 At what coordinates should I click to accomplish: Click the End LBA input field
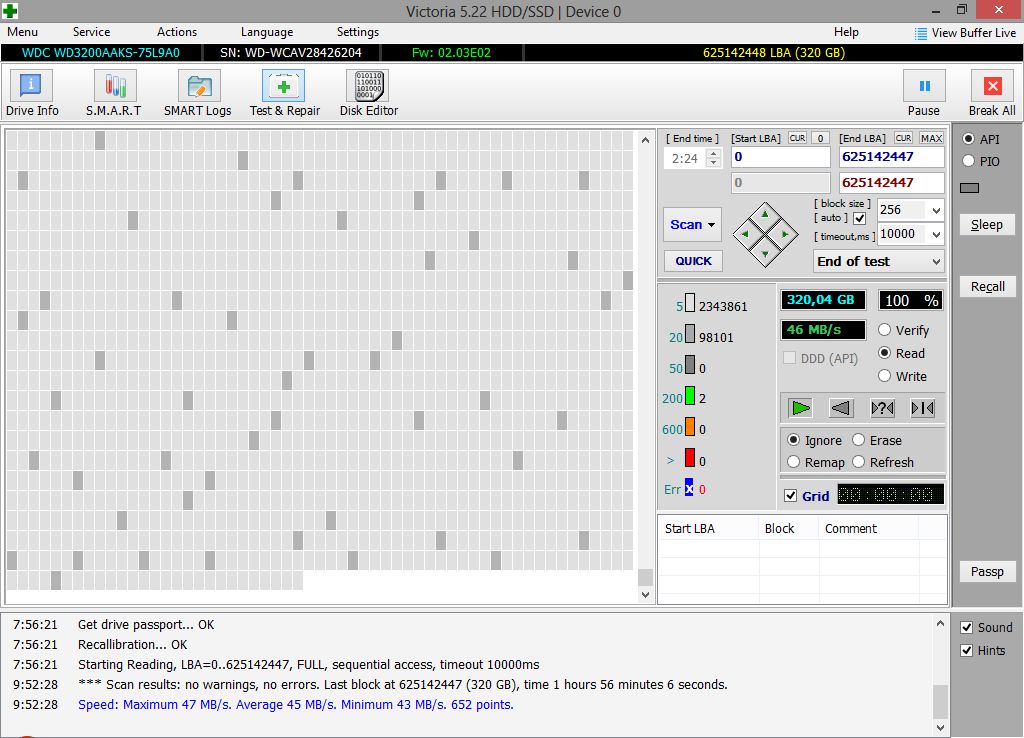891,157
